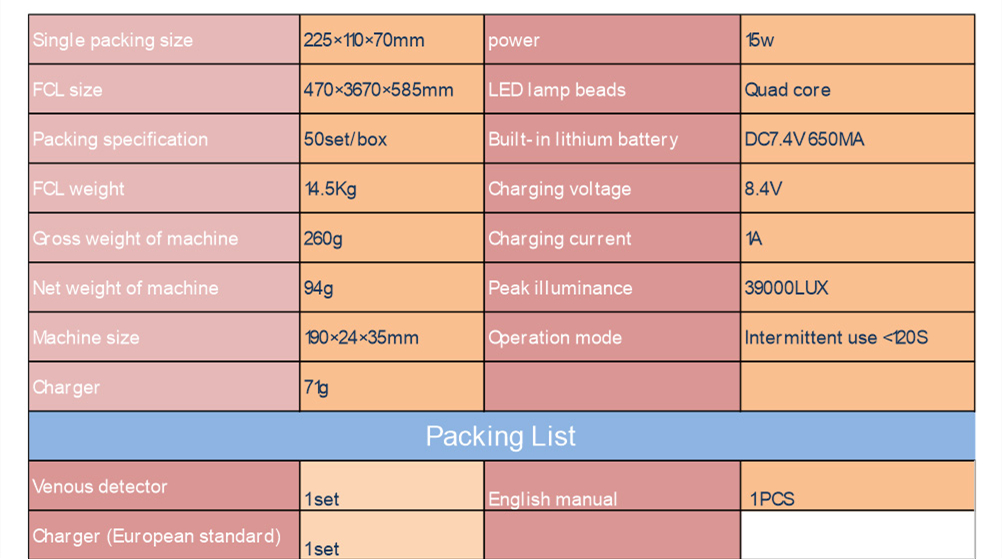Screen dimensions: 1002x559
Task: Click the Net weight 94g value
Action: 392,287
